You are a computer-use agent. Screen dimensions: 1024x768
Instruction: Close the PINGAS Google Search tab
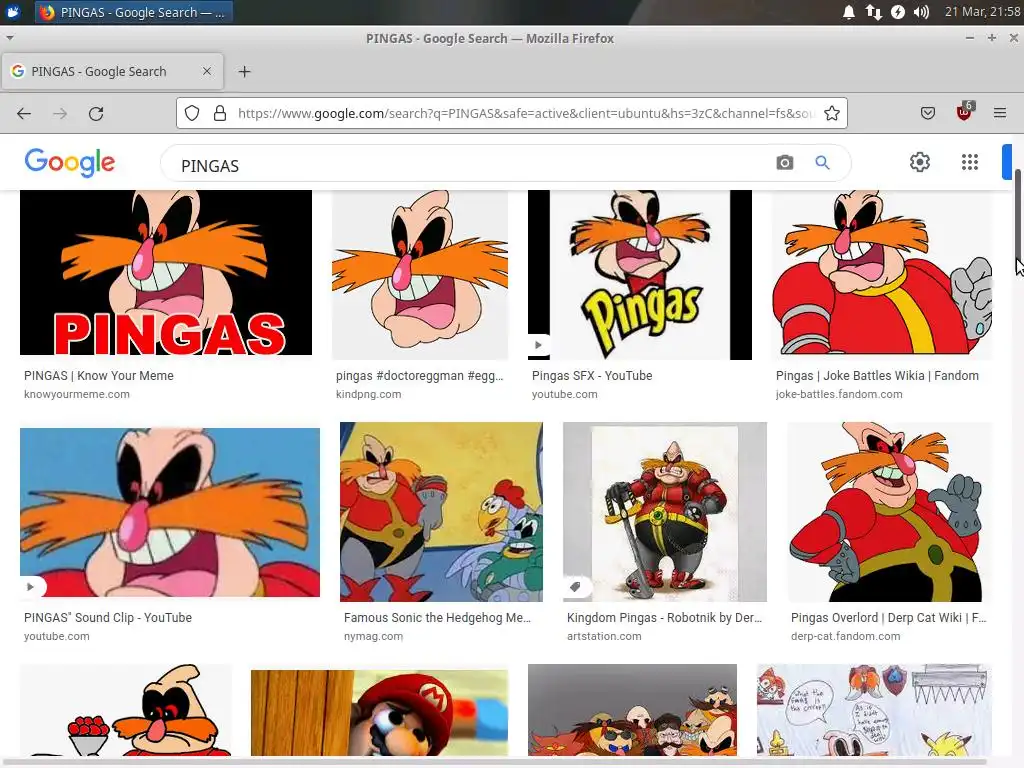click(x=207, y=71)
